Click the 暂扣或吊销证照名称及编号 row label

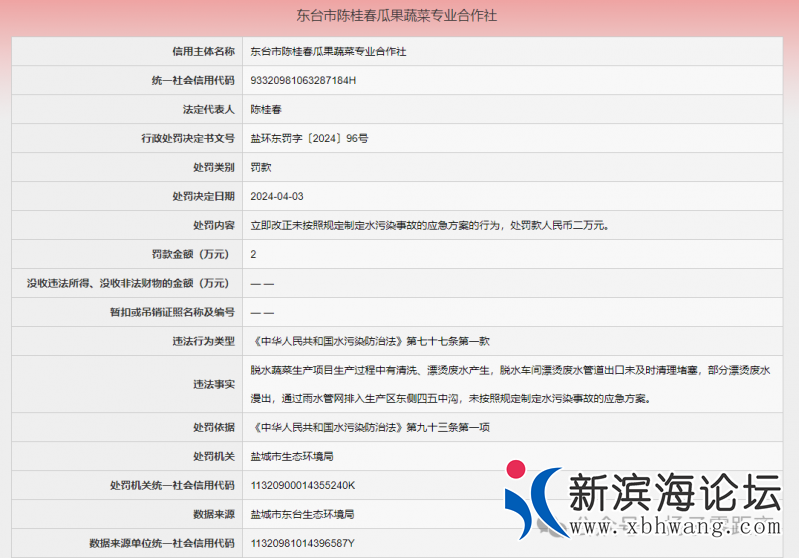pos(172,312)
